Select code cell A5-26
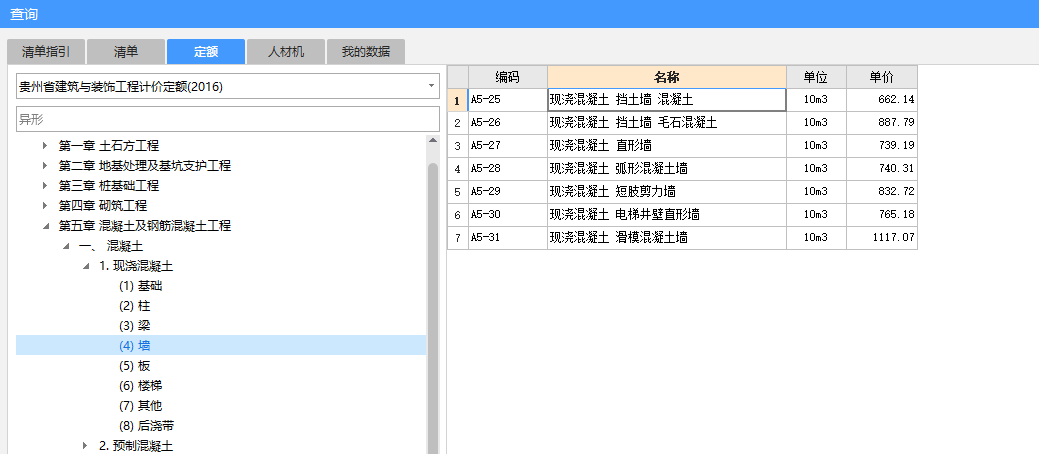The width and height of the screenshot is (1039, 454). click(508, 123)
